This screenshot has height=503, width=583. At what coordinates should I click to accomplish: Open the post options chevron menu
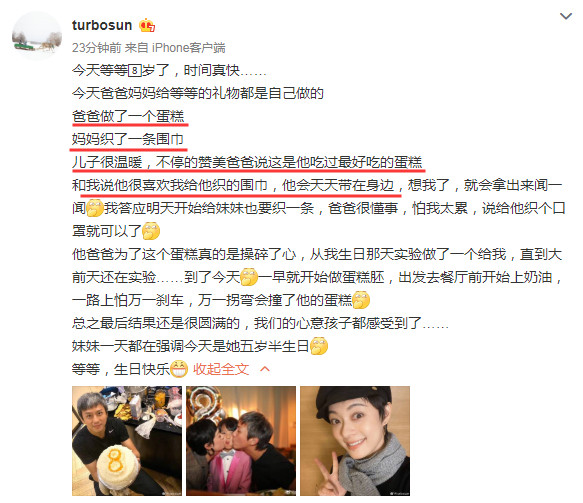tap(566, 16)
